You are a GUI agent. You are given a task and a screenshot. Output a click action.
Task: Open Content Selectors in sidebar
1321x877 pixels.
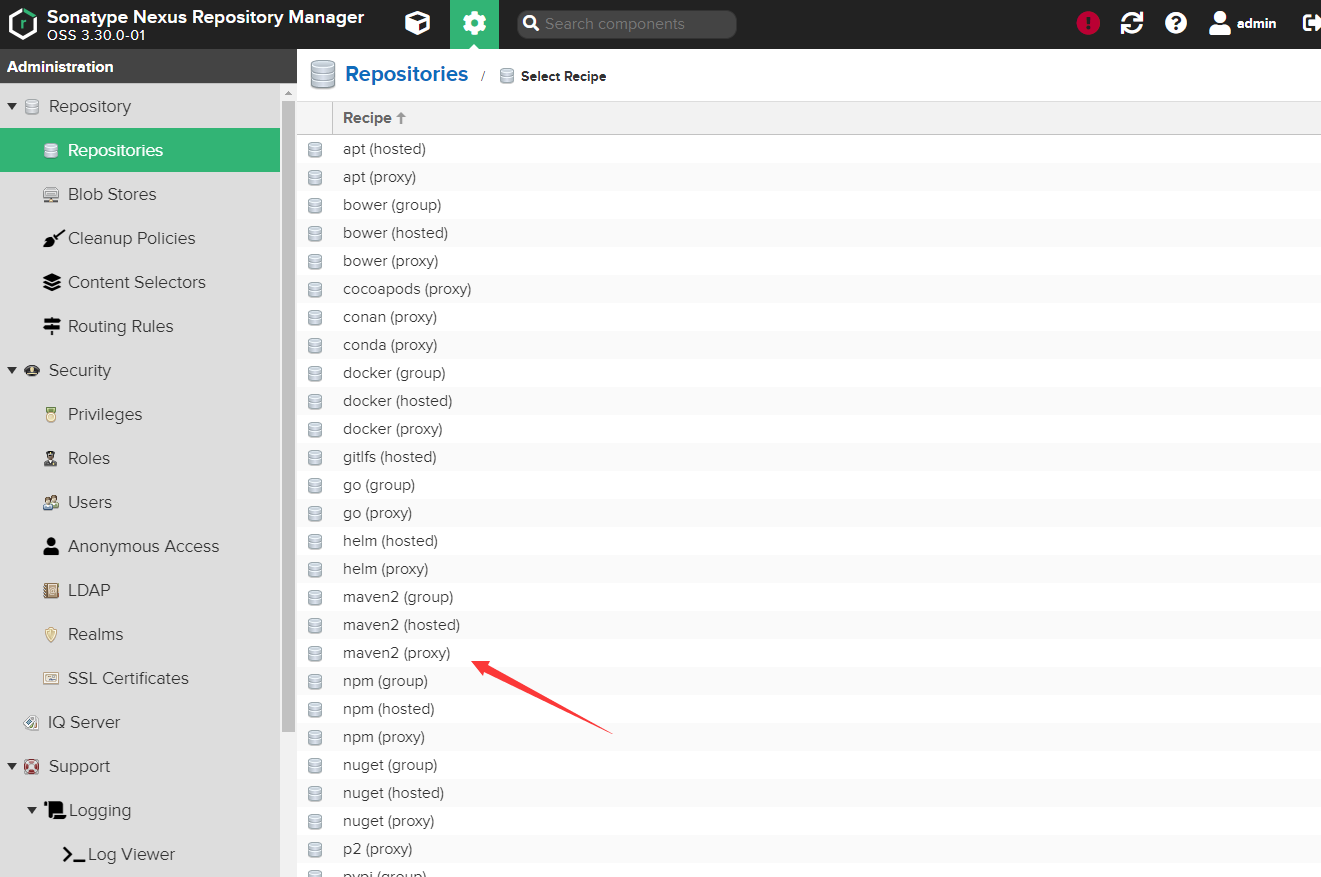click(140, 282)
